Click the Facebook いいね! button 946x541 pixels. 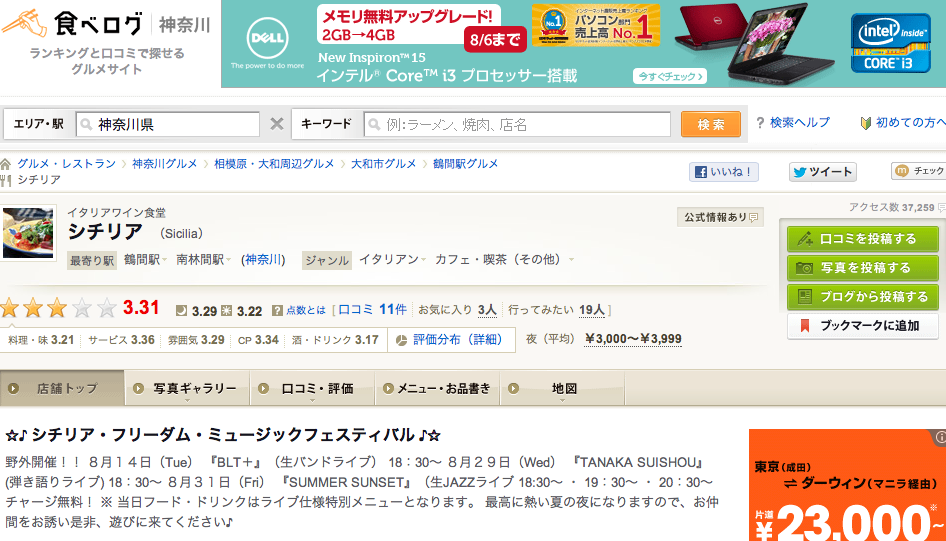click(x=723, y=172)
